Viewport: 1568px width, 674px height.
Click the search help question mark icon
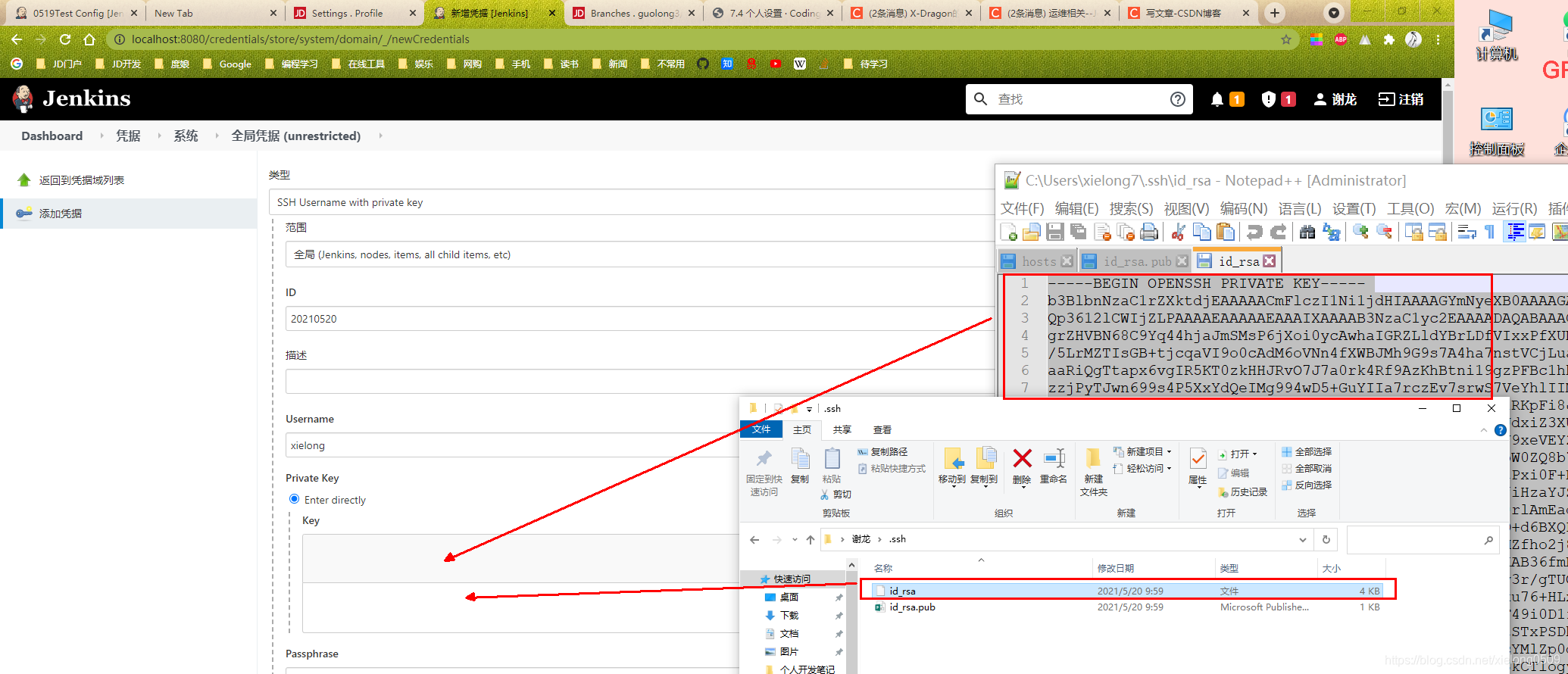pyautogui.click(x=1178, y=99)
